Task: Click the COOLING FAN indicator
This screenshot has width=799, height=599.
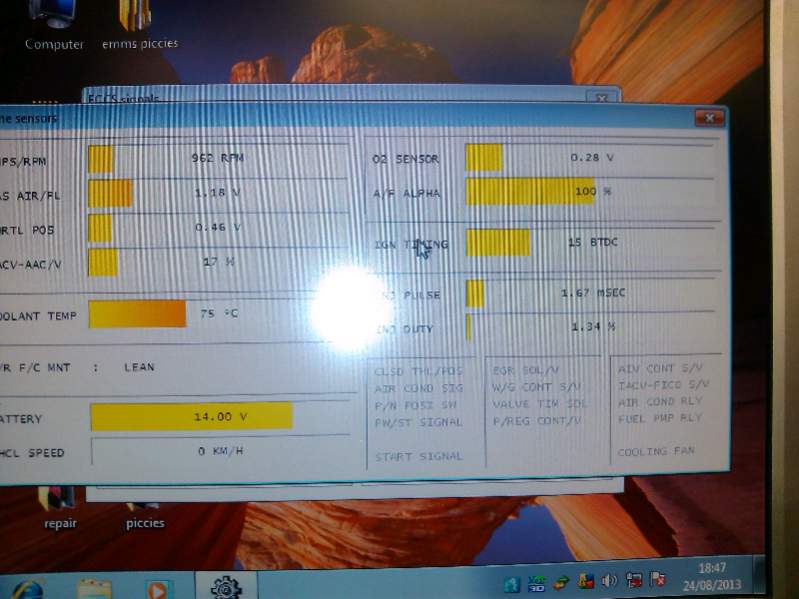Action: (x=656, y=451)
